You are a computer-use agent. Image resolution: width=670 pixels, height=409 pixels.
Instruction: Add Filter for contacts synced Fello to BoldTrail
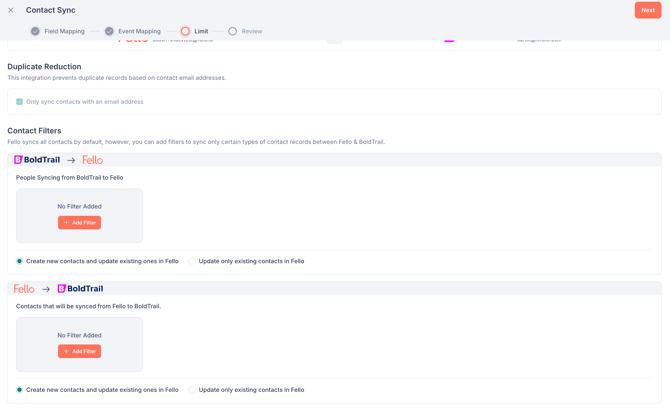tap(79, 351)
